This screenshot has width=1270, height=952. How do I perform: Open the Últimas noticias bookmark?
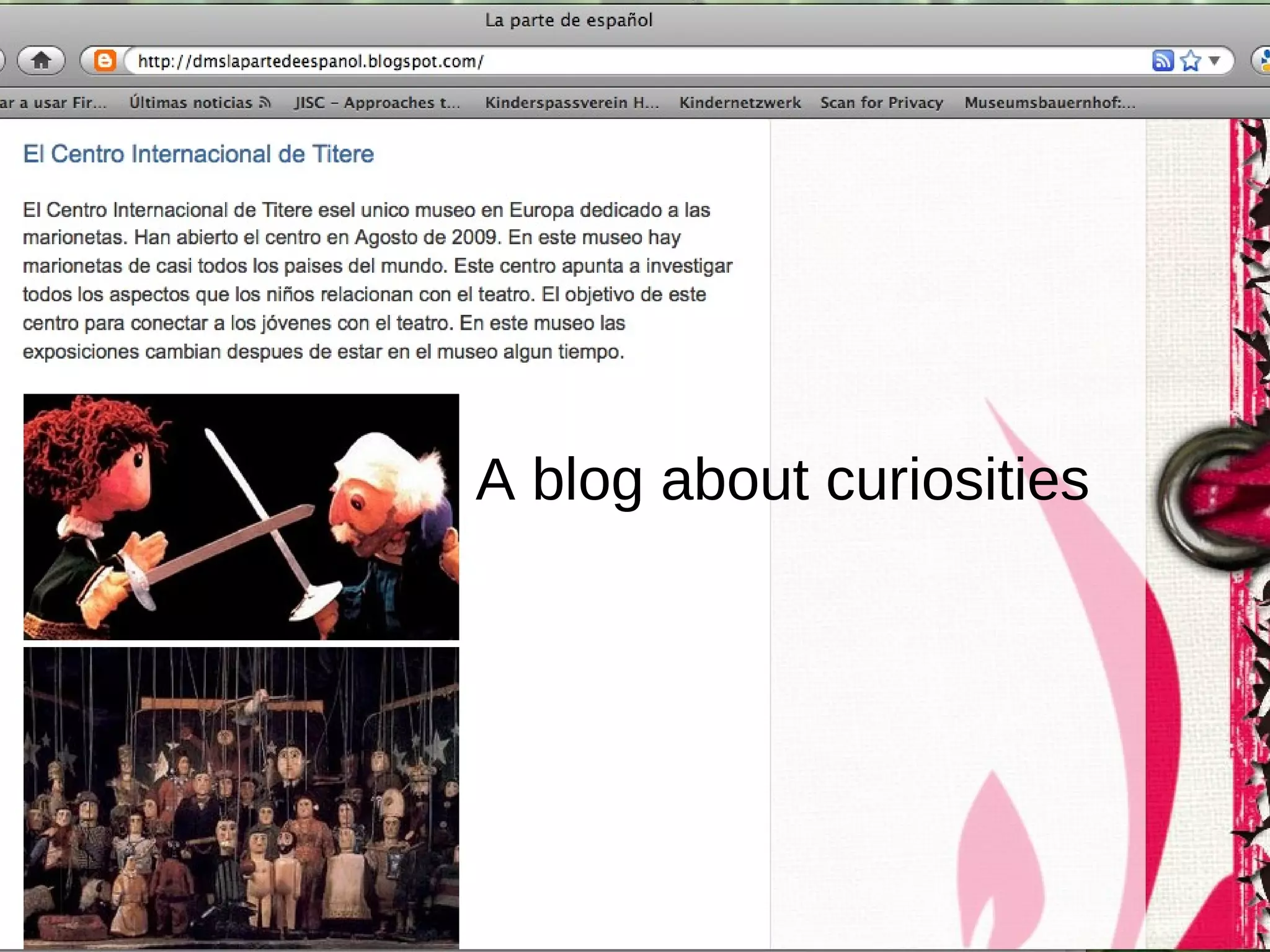[x=200, y=102]
